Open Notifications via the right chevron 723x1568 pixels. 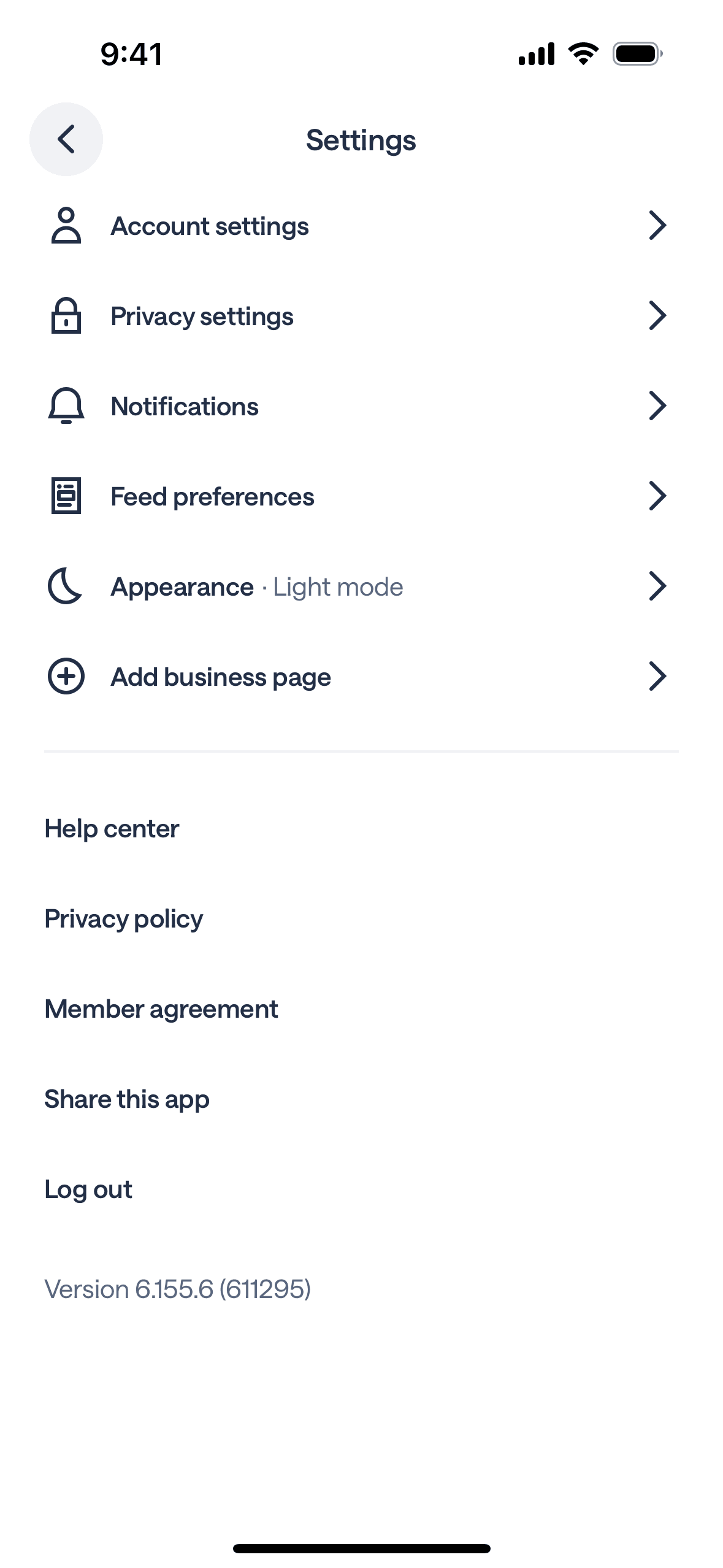click(x=657, y=405)
